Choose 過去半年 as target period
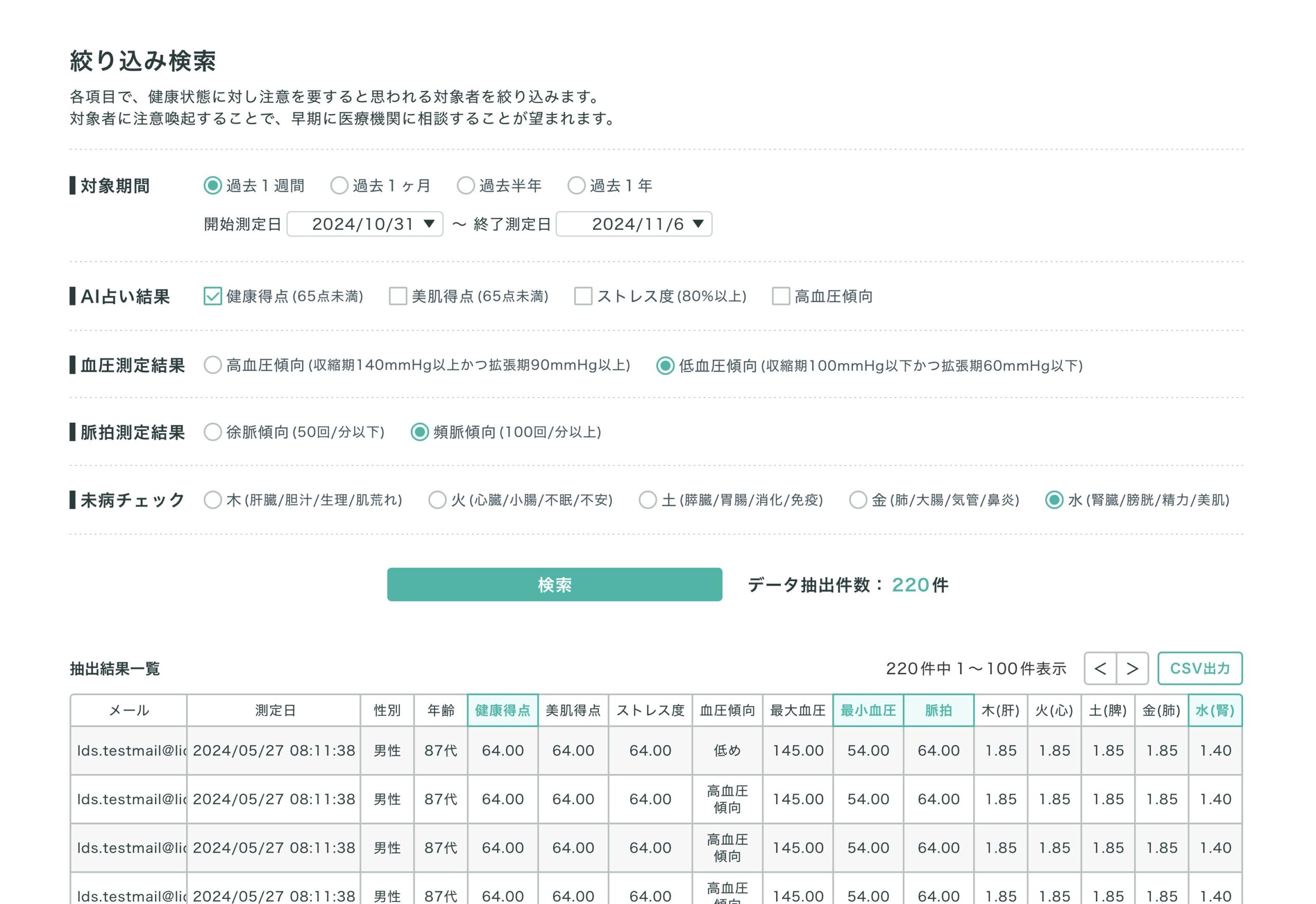The image size is (1316, 904). tap(465, 185)
